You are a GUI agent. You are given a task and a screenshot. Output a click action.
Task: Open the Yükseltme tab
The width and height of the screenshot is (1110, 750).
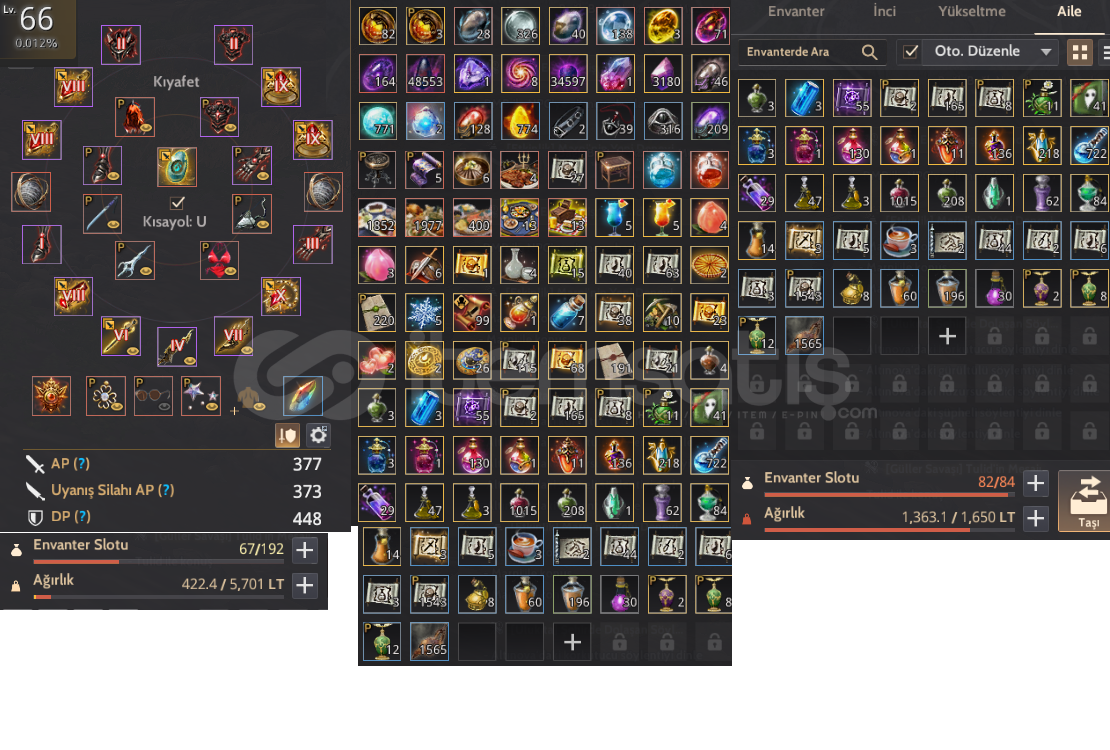click(x=972, y=11)
